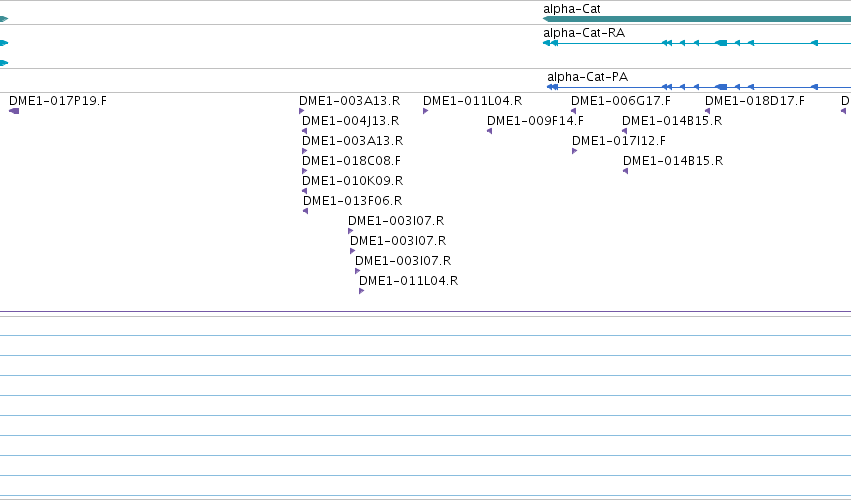
Task: Select the DME1-006G17.F label
Action: pyautogui.click(x=621, y=100)
